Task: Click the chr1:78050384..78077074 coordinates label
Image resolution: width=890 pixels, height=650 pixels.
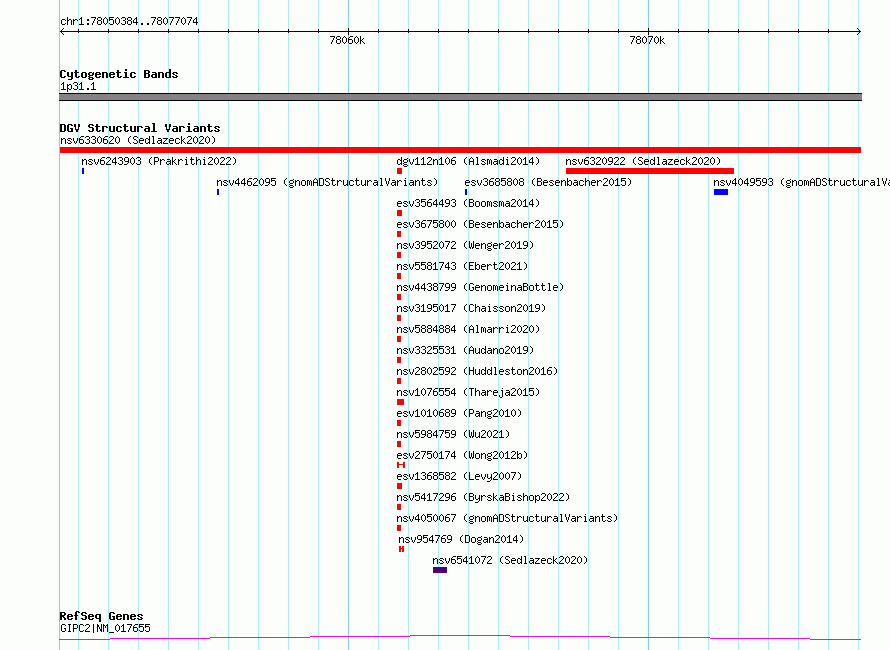Action: [x=129, y=22]
